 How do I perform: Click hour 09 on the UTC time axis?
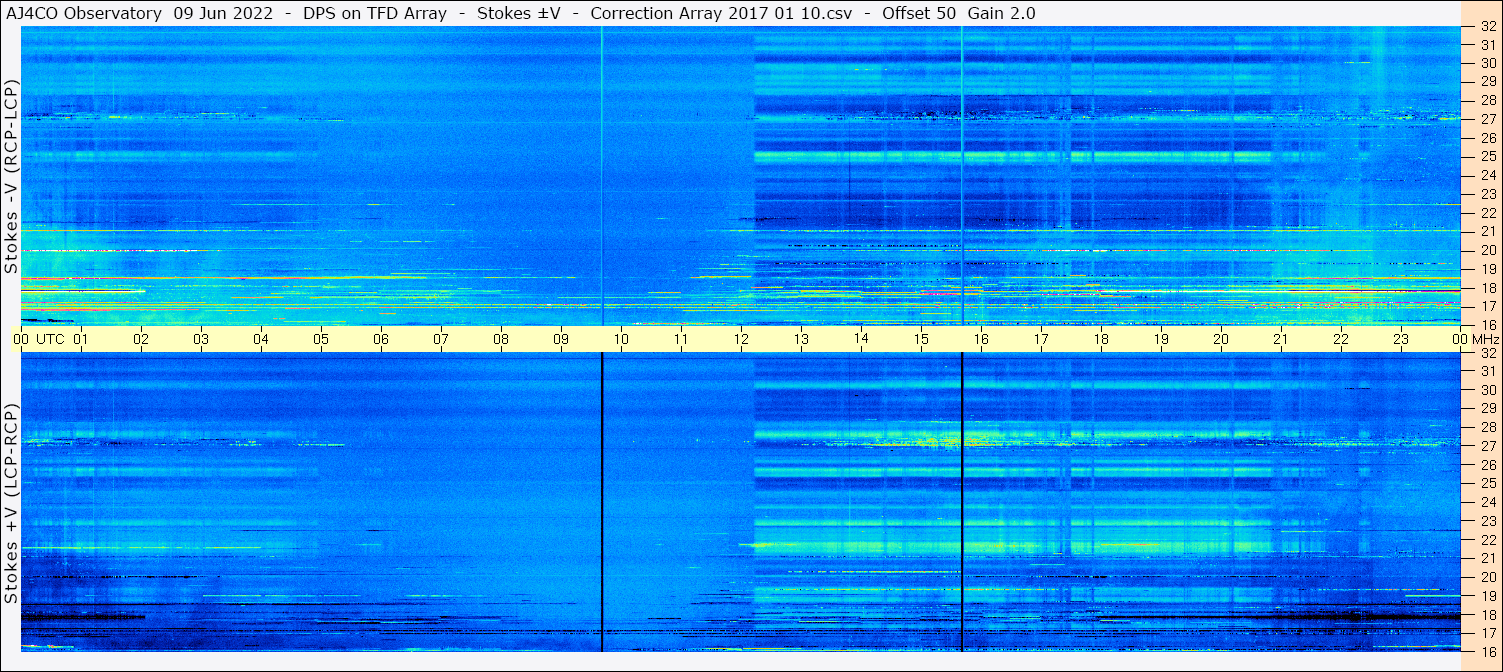[561, 339]
